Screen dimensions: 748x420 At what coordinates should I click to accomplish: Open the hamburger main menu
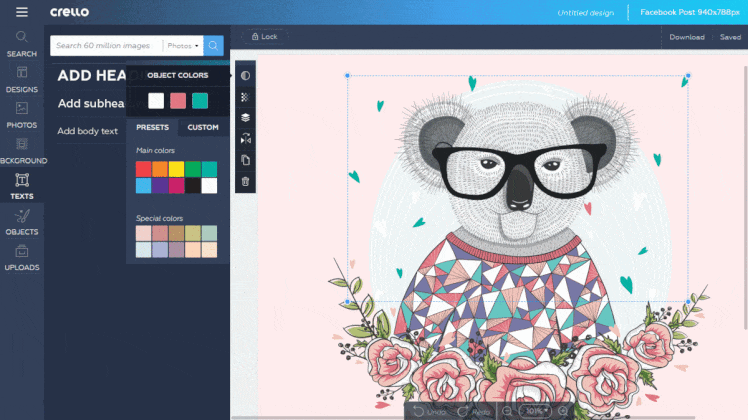pos(21,12)
